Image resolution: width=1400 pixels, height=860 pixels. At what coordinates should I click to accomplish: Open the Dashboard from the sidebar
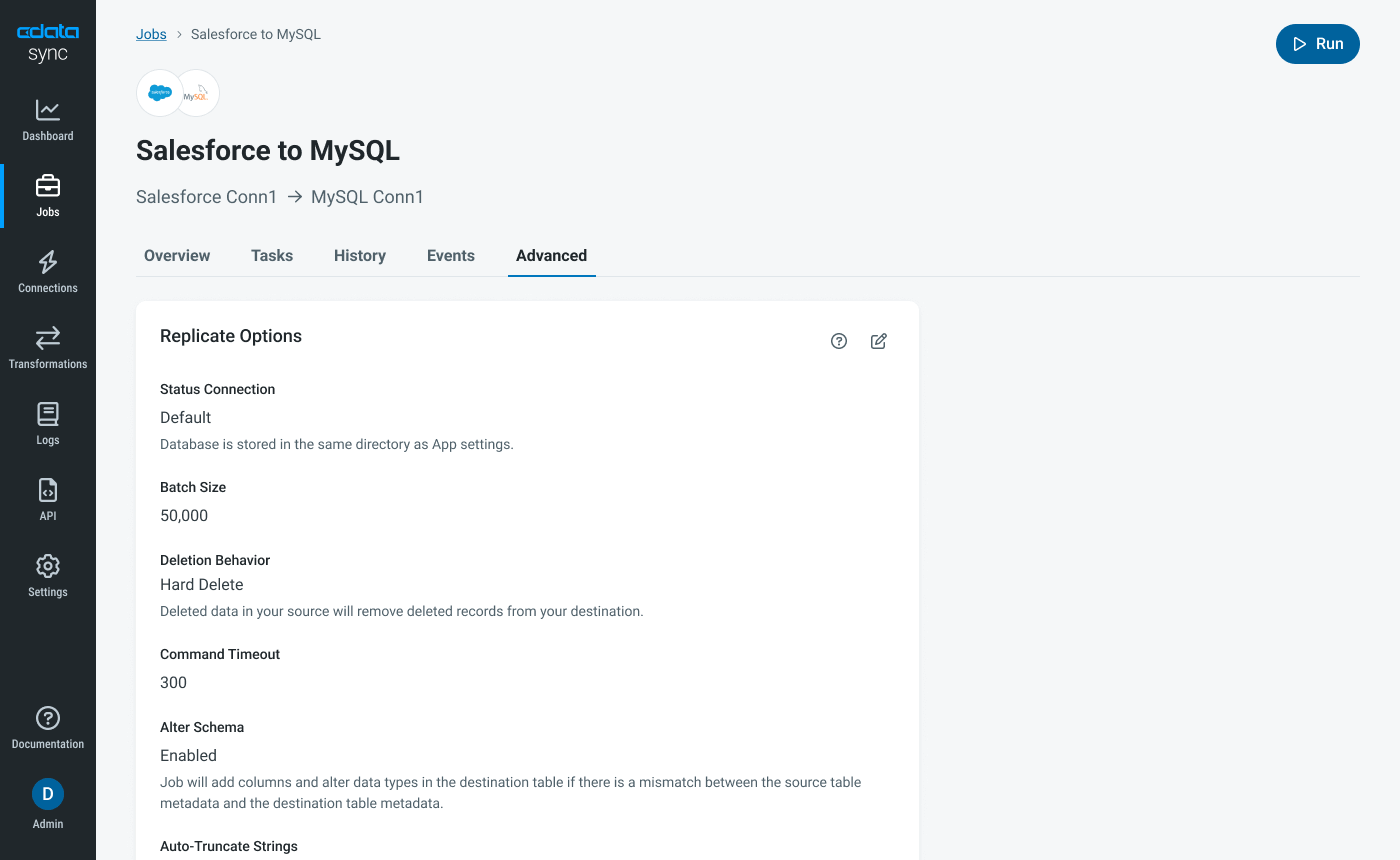tap(47, 118)
